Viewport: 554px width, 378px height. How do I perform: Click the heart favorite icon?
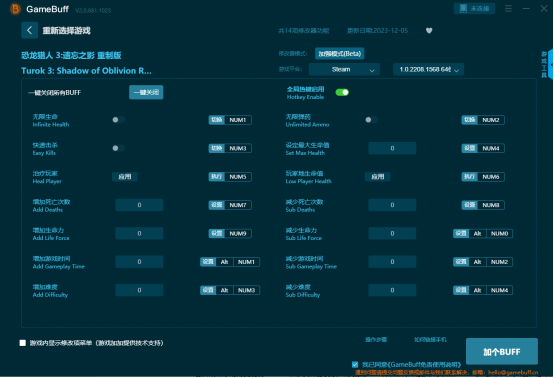click(x=429, y=31)
